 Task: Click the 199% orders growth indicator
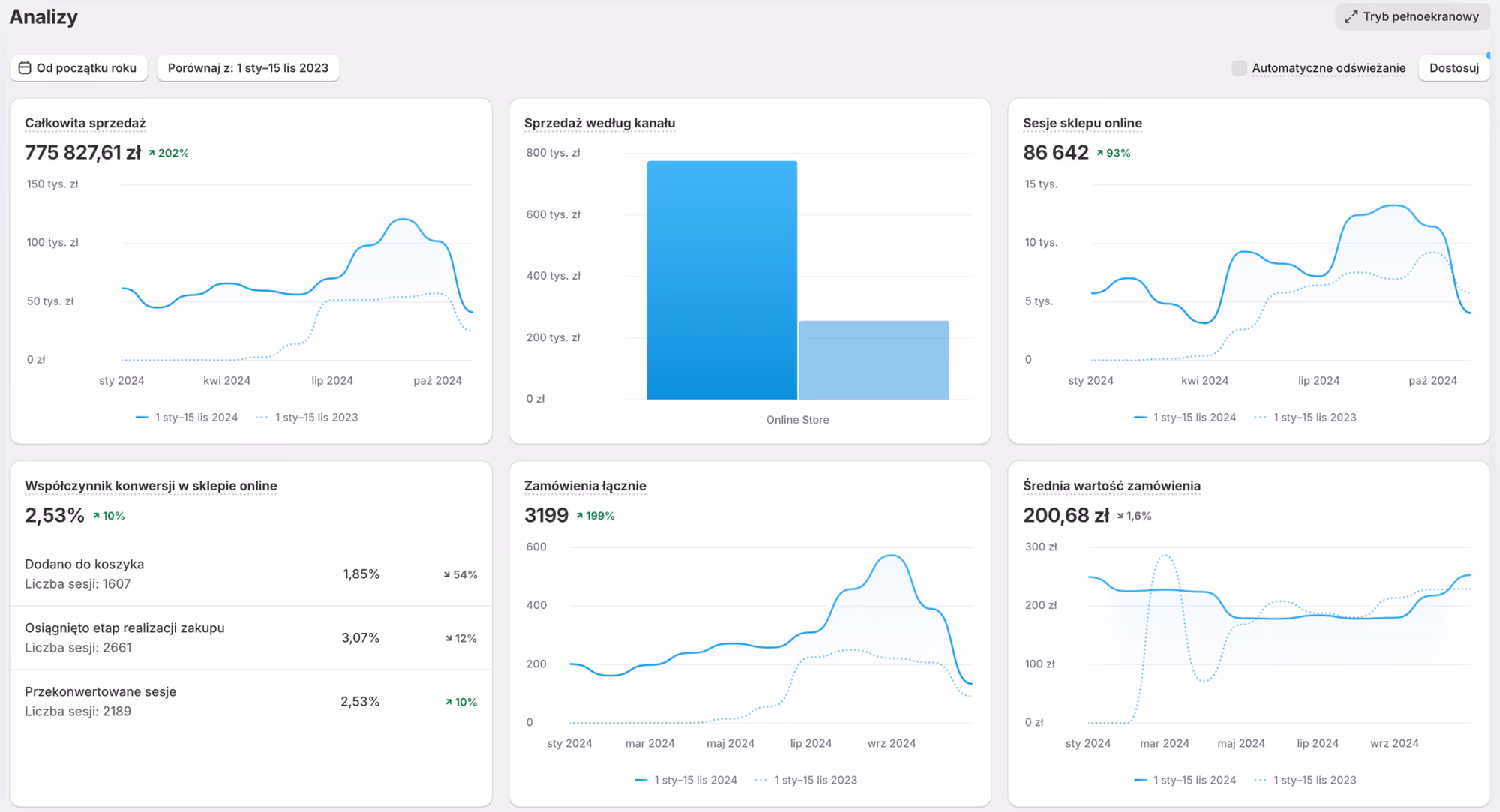tap(595, 516)
